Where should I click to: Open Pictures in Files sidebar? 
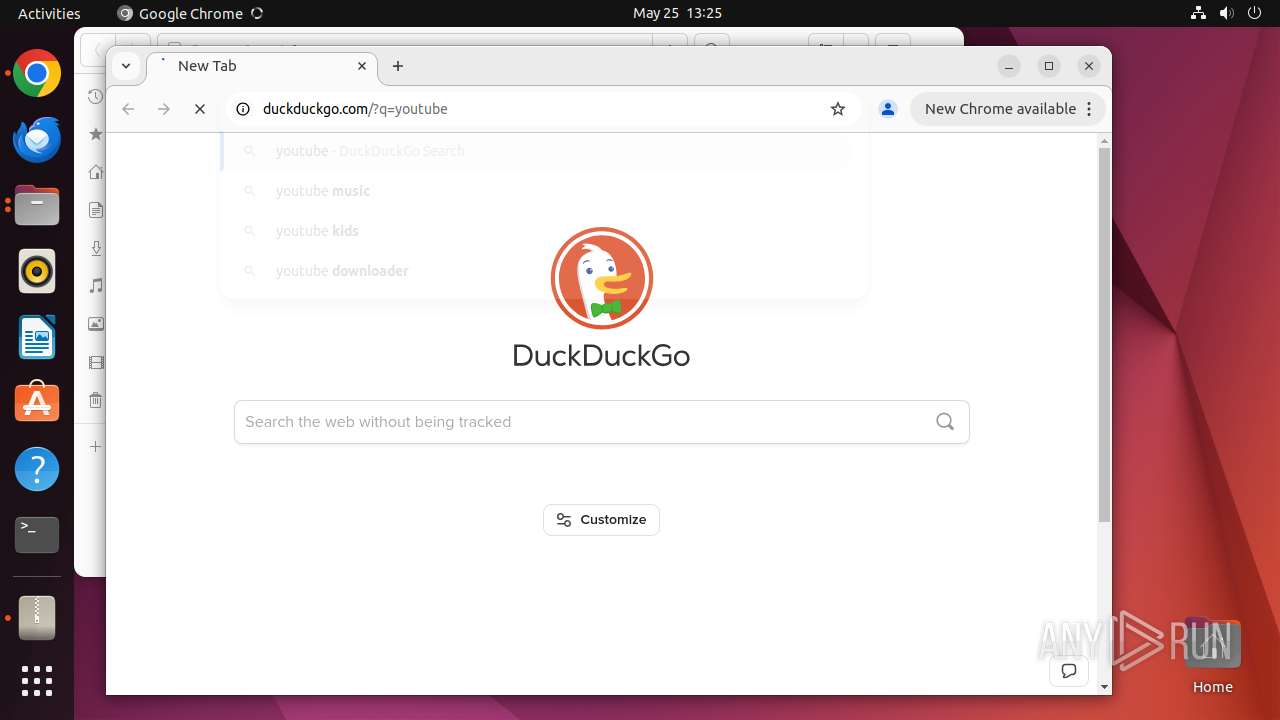96,324
